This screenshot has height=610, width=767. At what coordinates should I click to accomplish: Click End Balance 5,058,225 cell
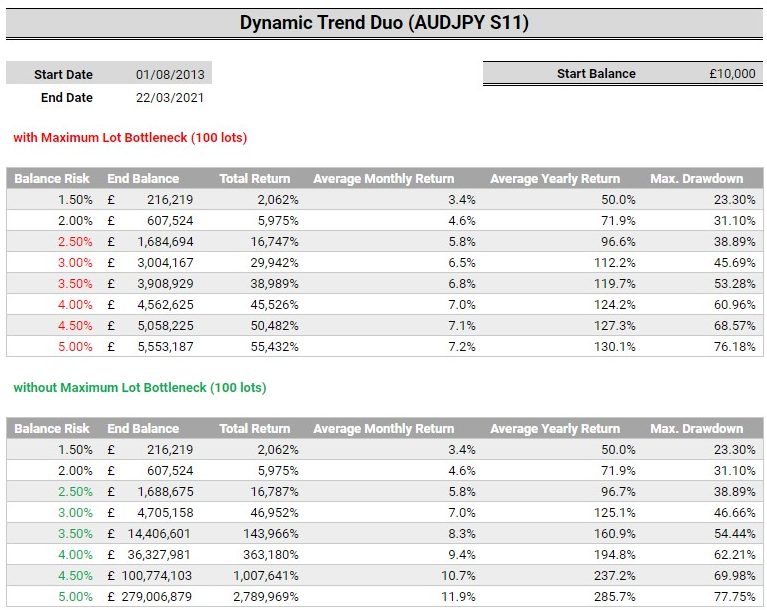[x=165, y=326]
